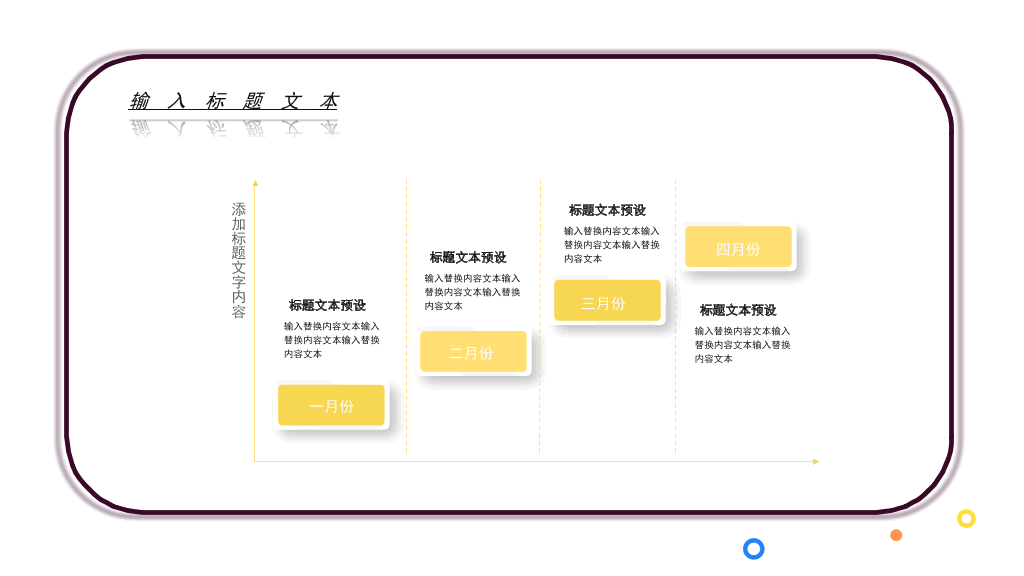Click the 三月份 yellow button
Screen dimensions: 1024x576
click(x=607, y=300)
